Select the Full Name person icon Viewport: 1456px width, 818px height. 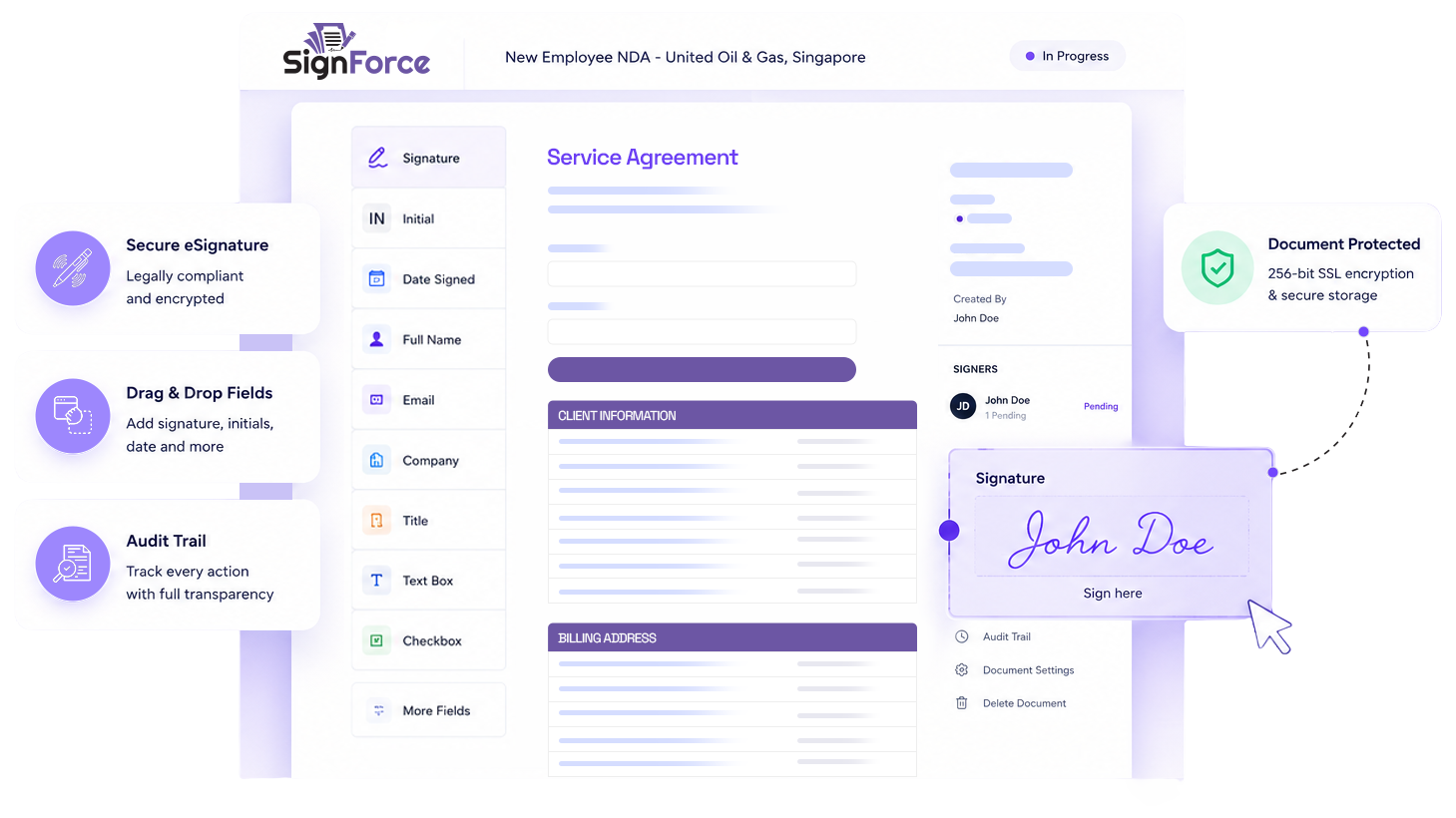[376, 339]
